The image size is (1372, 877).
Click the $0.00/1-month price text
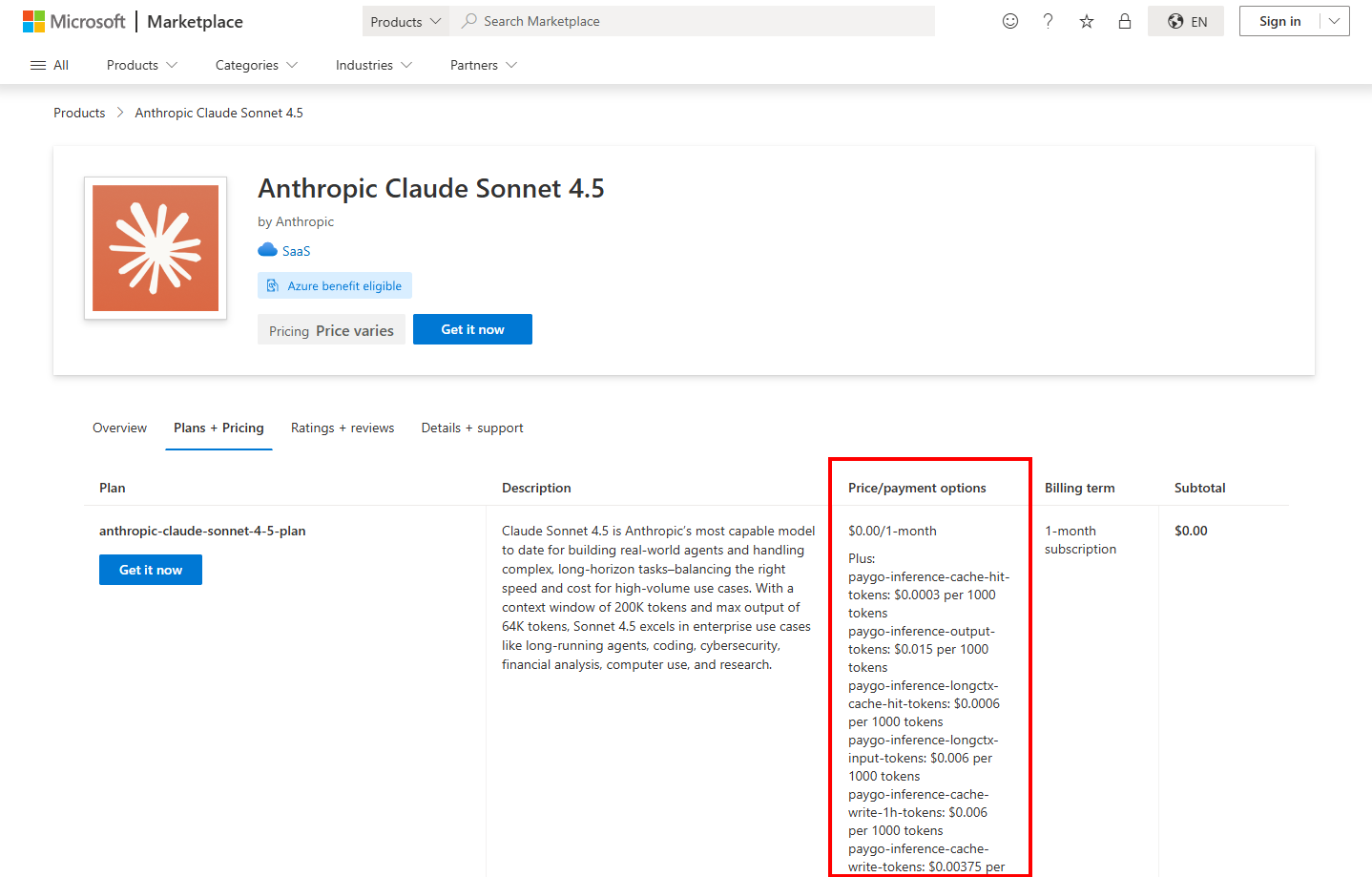pos(892,531)
